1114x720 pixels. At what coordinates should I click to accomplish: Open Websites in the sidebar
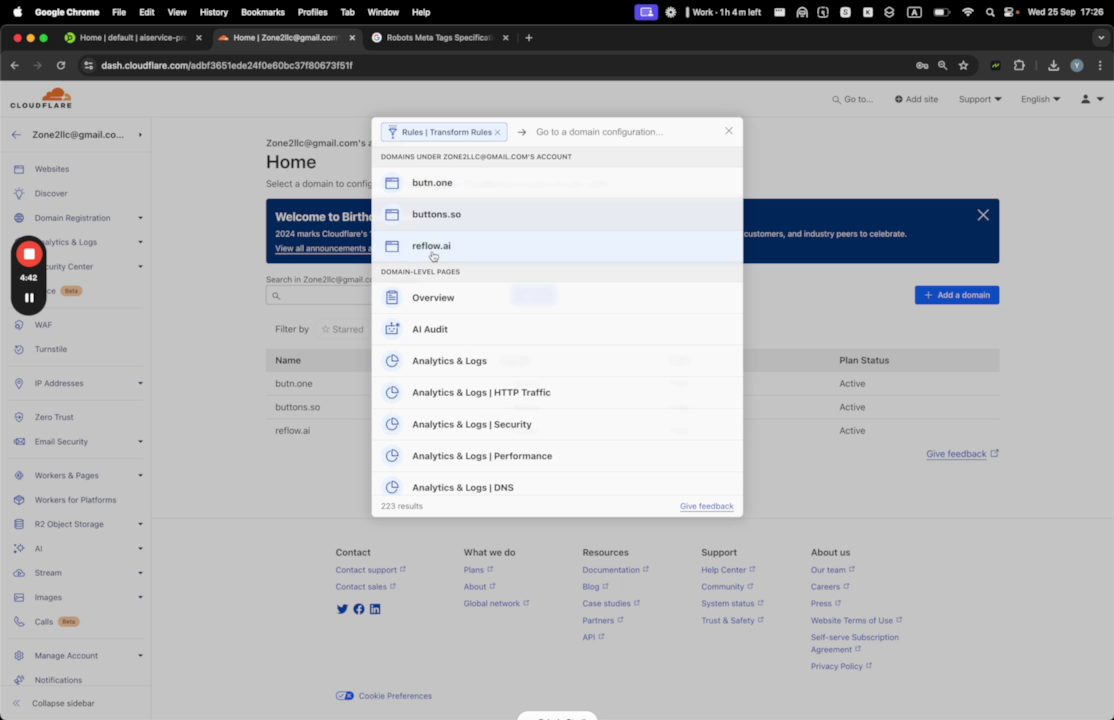coord(52,169)
